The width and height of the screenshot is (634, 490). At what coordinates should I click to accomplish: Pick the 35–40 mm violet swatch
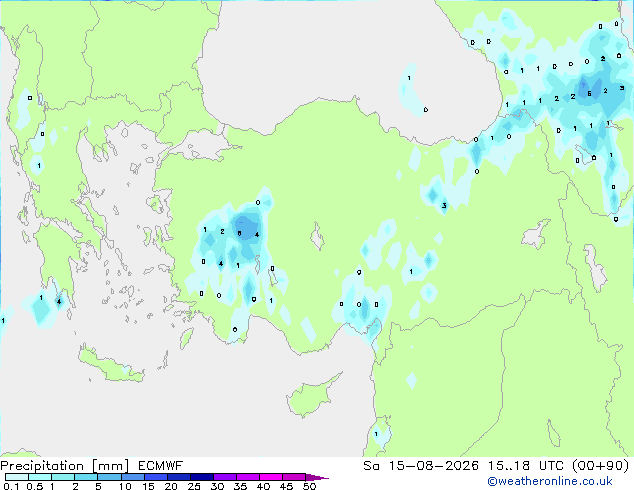tap(247, 477)
